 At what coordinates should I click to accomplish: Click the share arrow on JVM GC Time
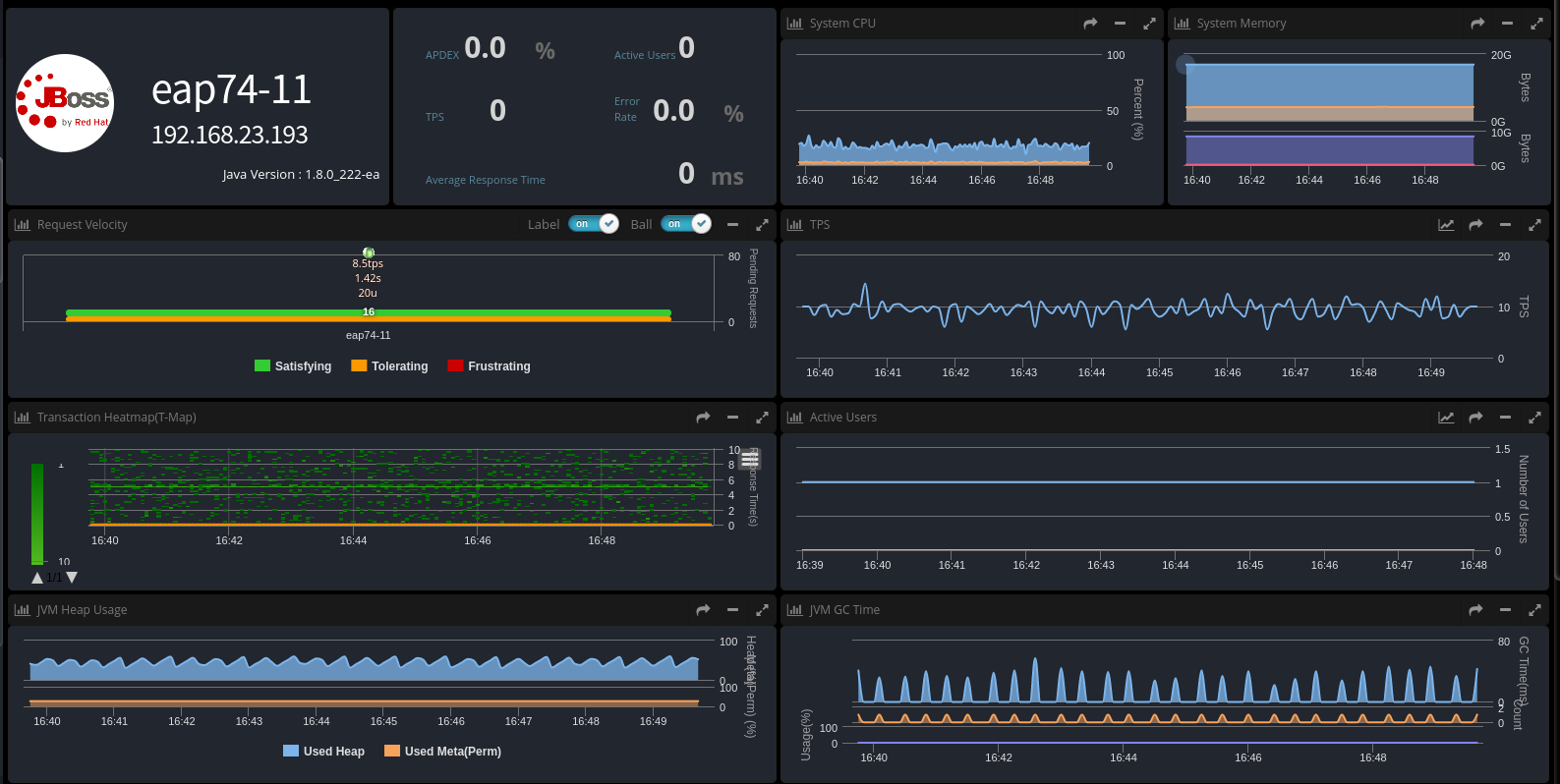point(1475,610)
